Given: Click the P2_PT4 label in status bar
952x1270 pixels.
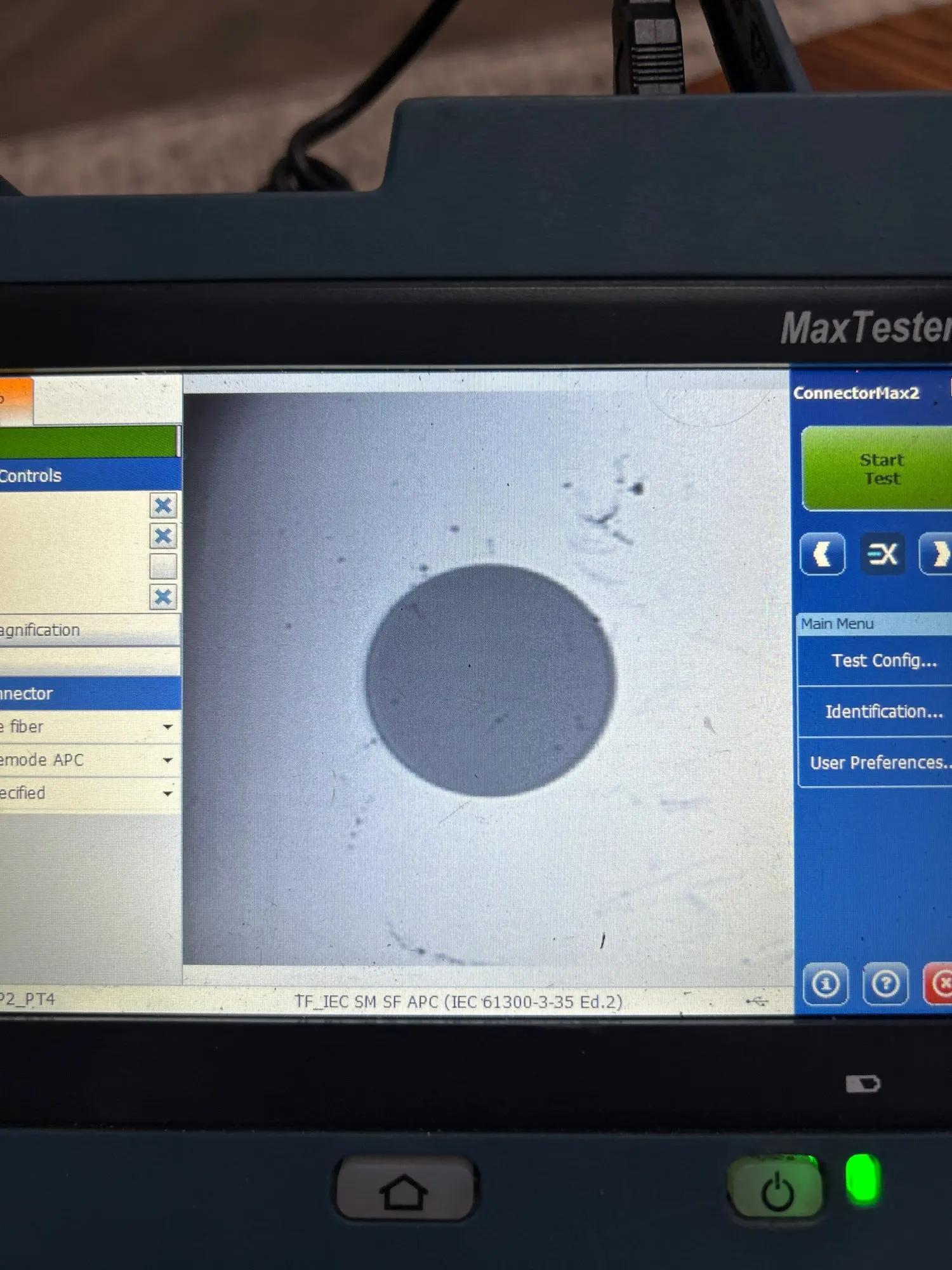Looking at the screenshot, I should (27, 999).
